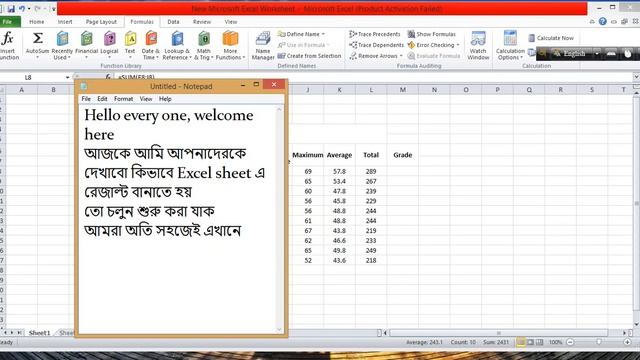
Task: Click the Excel Help question mark icon
Action: 602,22
